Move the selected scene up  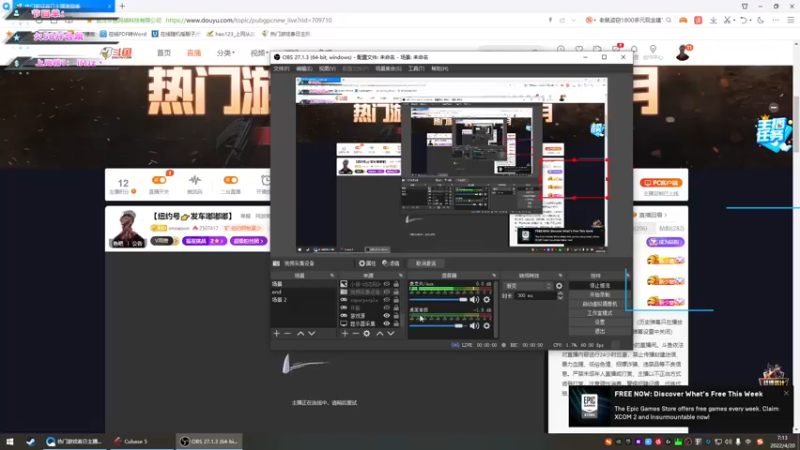click(301, 333)
